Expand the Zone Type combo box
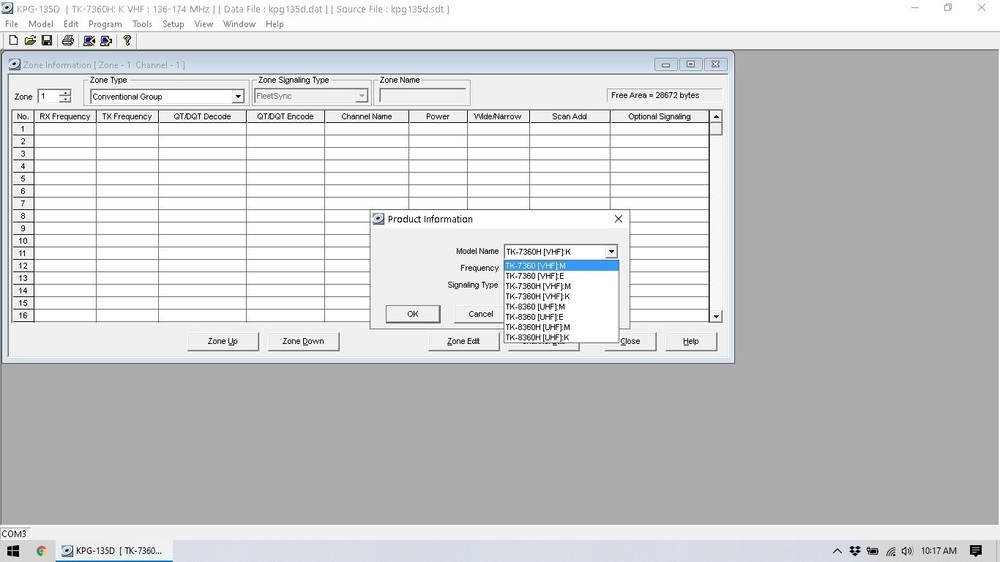This screenshot has width=1000, height=562. (x=238, y=97)
